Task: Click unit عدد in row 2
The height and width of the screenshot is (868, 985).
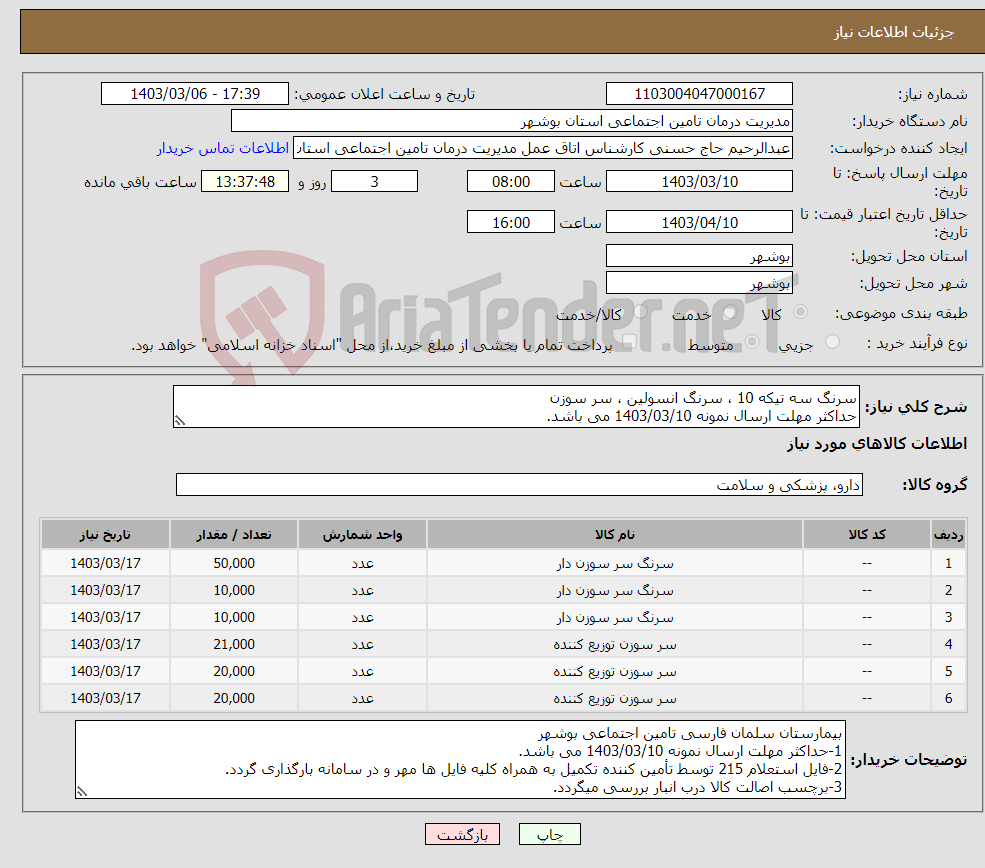Action: 362,591
